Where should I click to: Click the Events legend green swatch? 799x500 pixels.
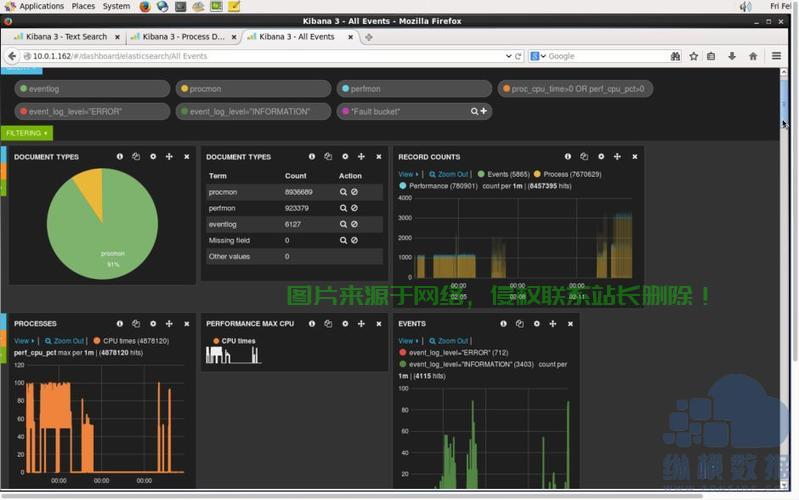(481, 174)
